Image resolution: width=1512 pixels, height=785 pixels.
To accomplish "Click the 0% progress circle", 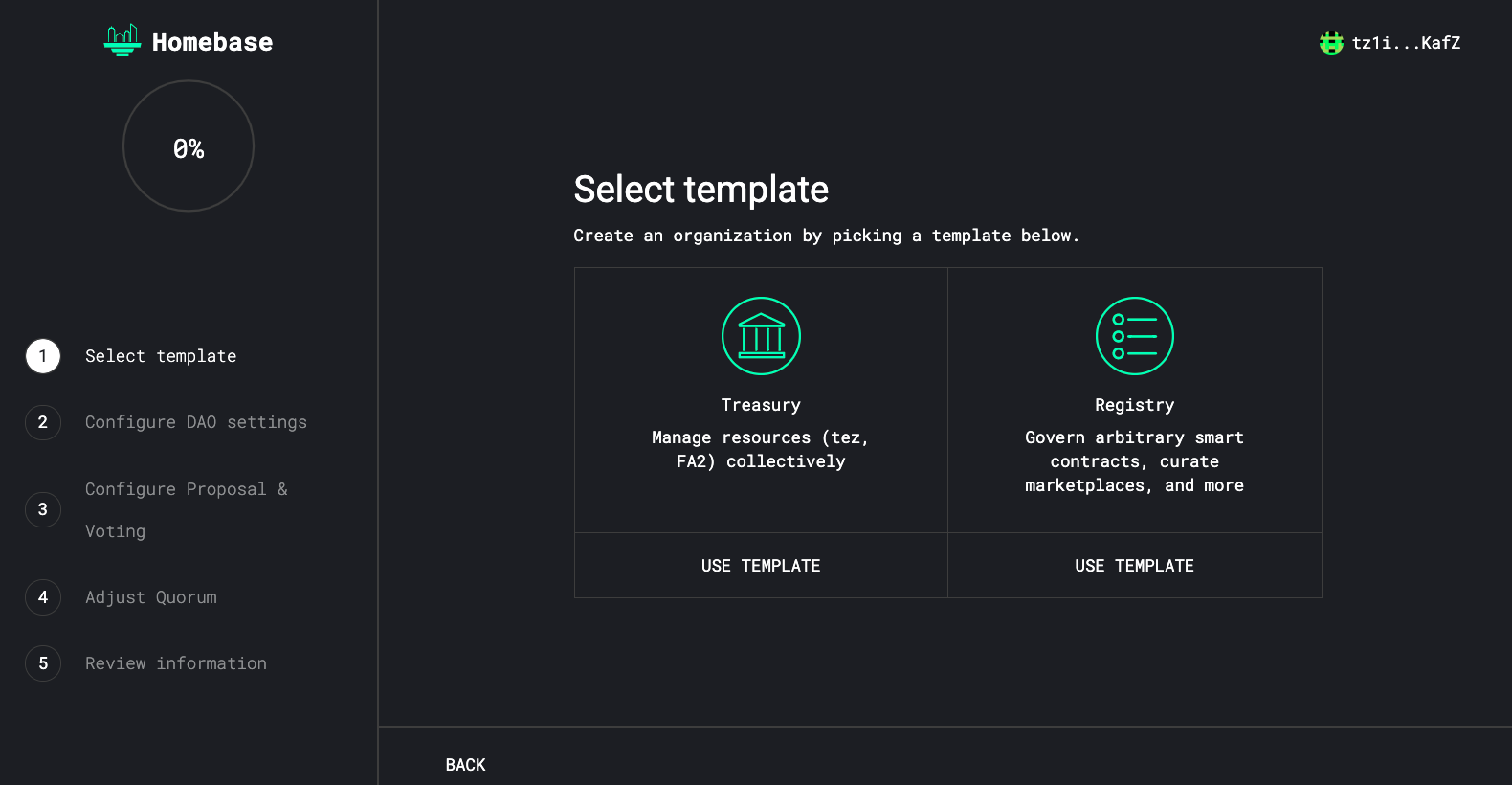I will tap(189, 146).
